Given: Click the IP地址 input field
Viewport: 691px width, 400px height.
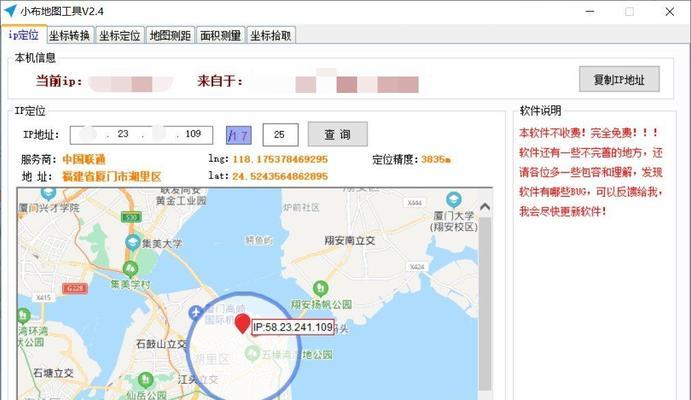Looking at the screenshot, I should coord(141,135).
